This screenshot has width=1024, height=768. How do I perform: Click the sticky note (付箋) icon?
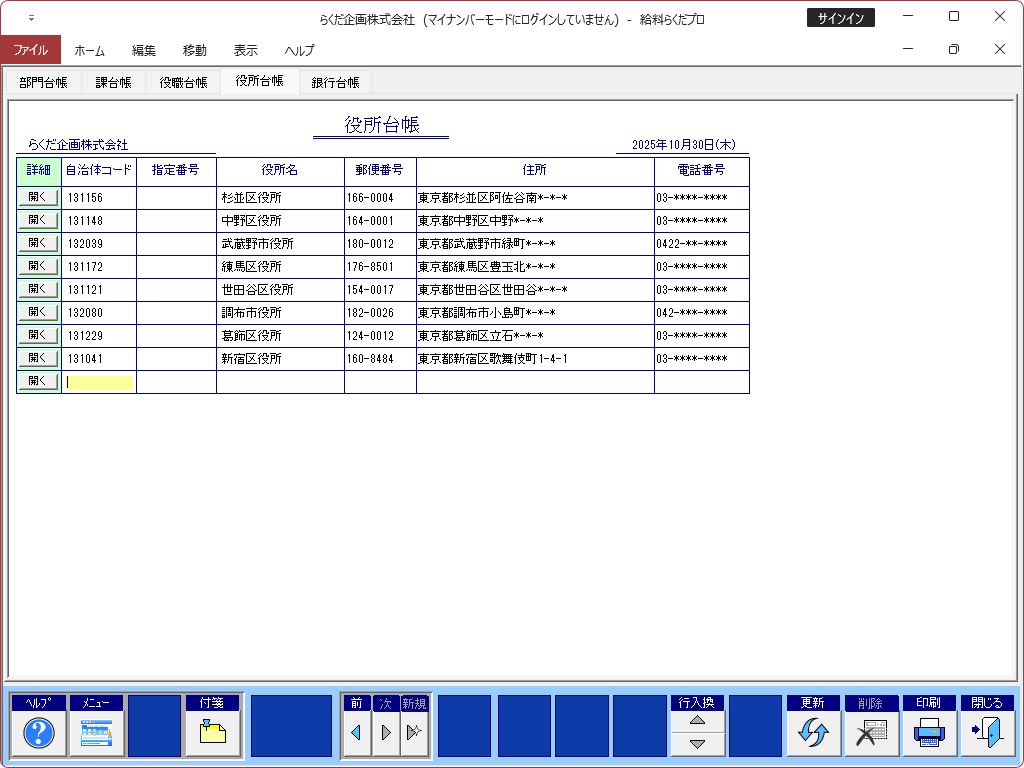tap(212, 733)
